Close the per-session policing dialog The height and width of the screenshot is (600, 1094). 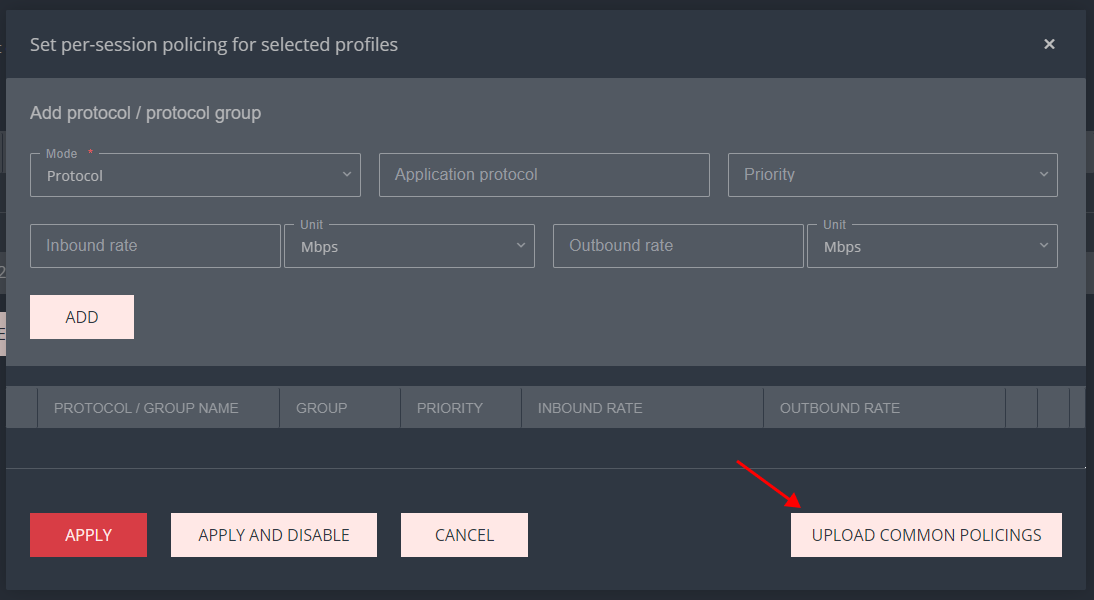click(x=1049, y=44)
